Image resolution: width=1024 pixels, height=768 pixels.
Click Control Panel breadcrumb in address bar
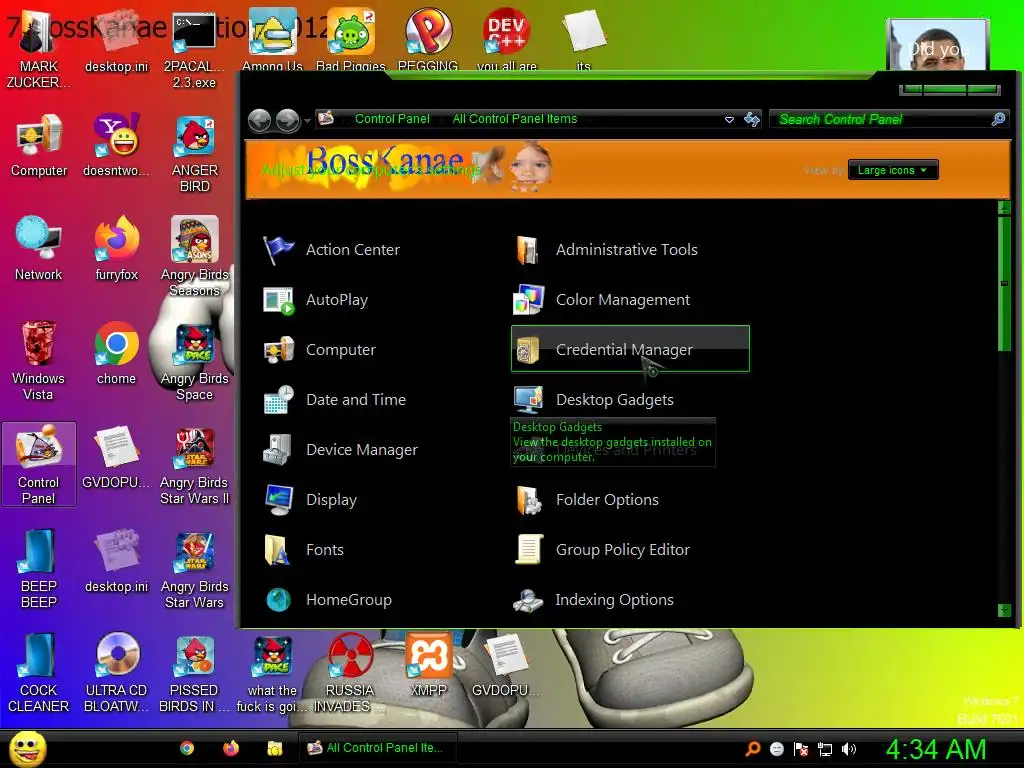(392, 119)
